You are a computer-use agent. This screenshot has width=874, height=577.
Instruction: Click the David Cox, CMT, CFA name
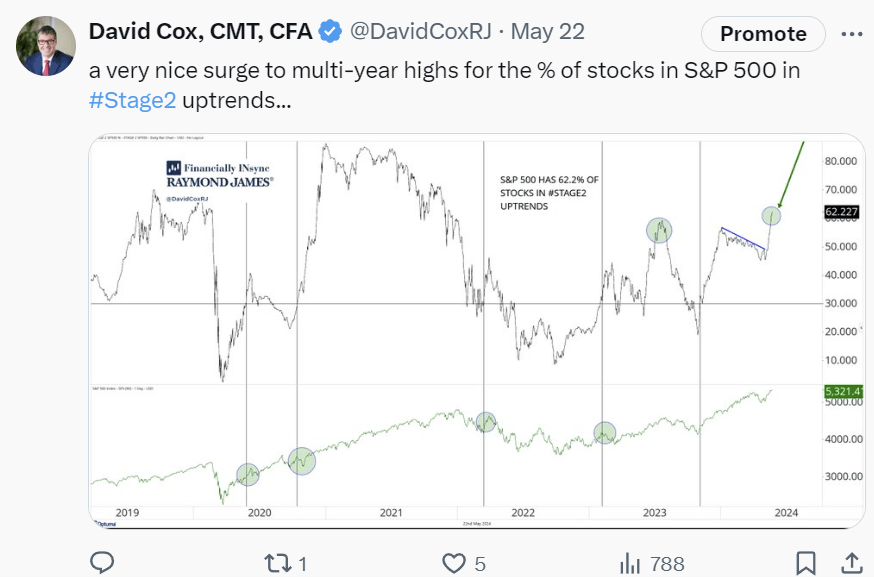(x=200, y=32)
